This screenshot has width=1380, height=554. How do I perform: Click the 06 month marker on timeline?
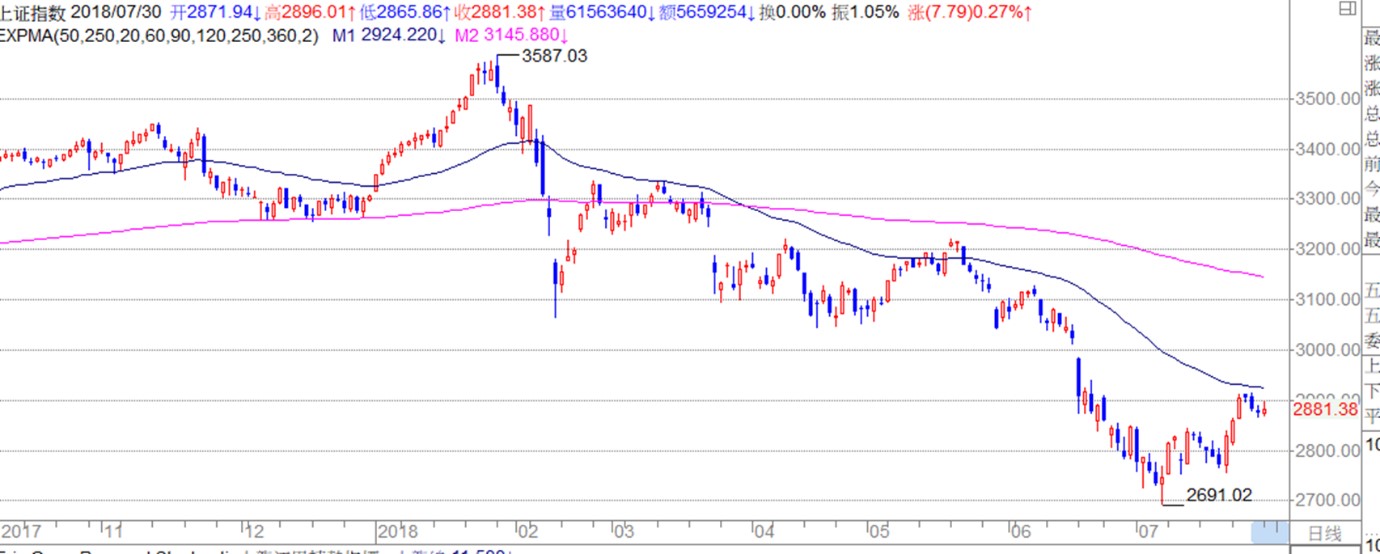(x=1020, y=531)
